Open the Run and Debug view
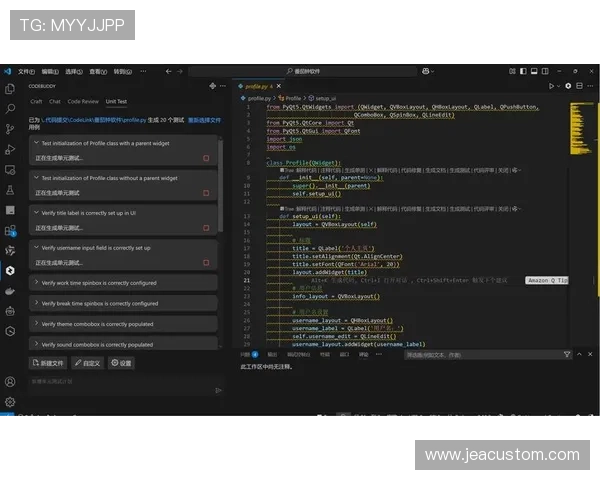 coord(10,149)
